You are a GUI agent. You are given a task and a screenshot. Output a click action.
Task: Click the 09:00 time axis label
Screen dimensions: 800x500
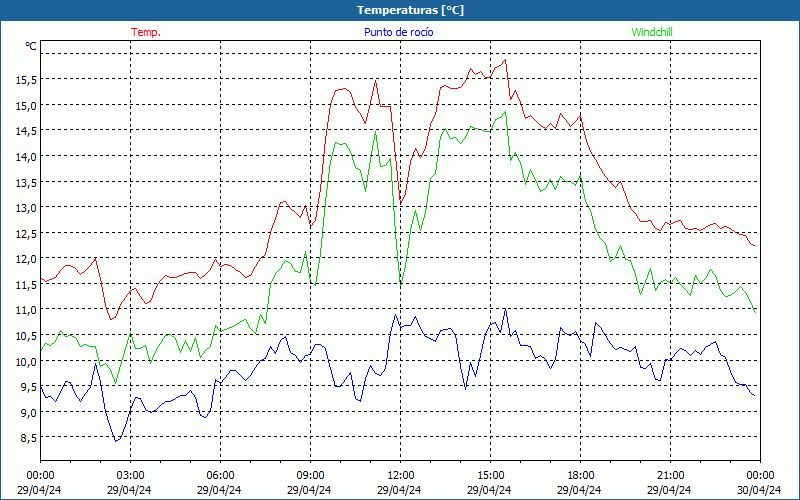point(310,476)
